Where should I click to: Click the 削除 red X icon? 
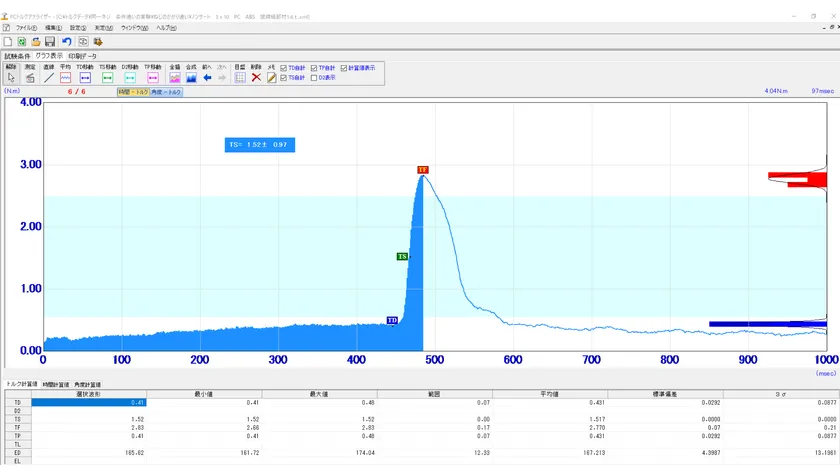[256, 77]
